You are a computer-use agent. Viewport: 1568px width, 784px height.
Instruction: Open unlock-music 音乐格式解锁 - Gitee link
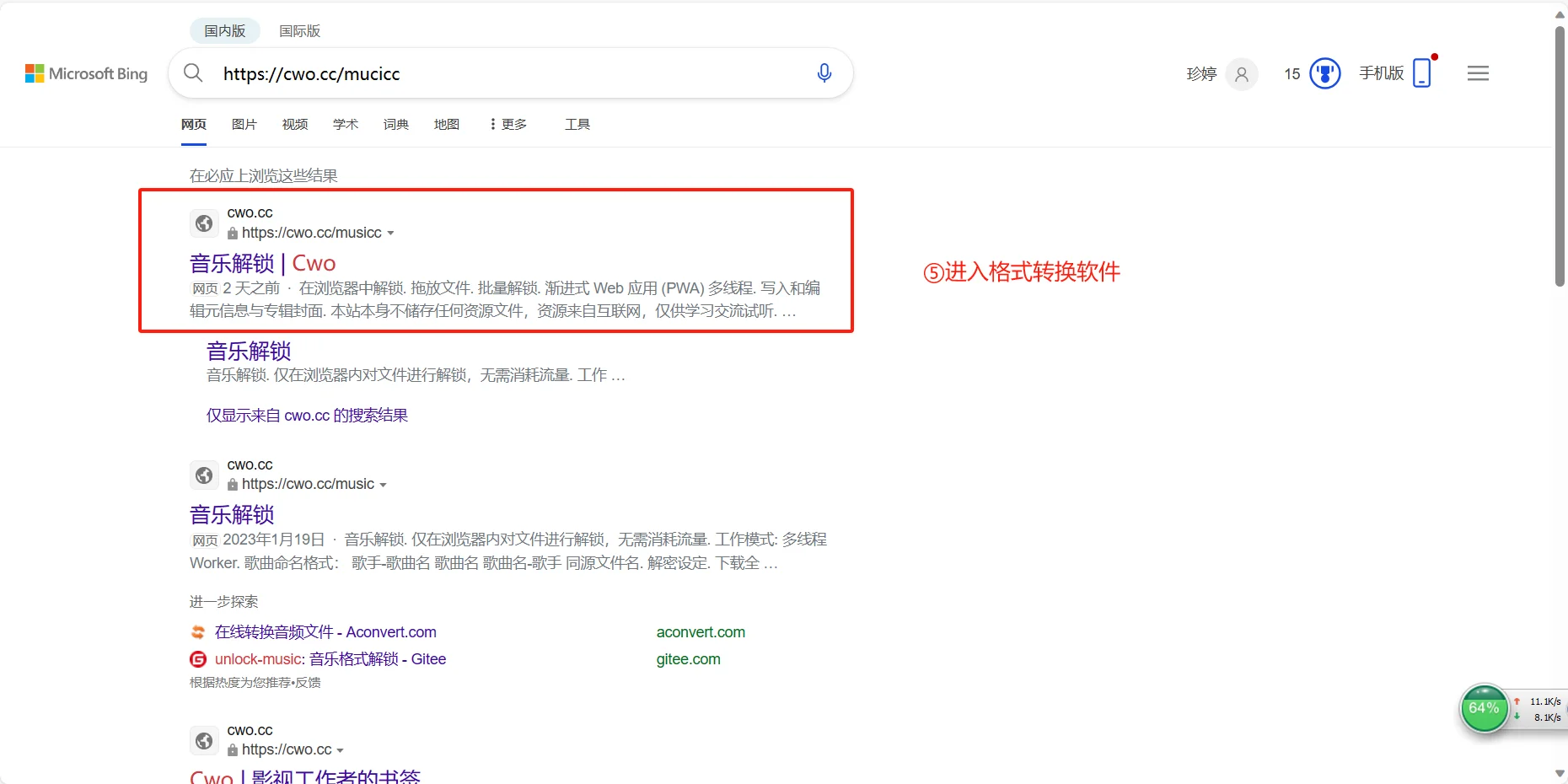tap(330, 659)
